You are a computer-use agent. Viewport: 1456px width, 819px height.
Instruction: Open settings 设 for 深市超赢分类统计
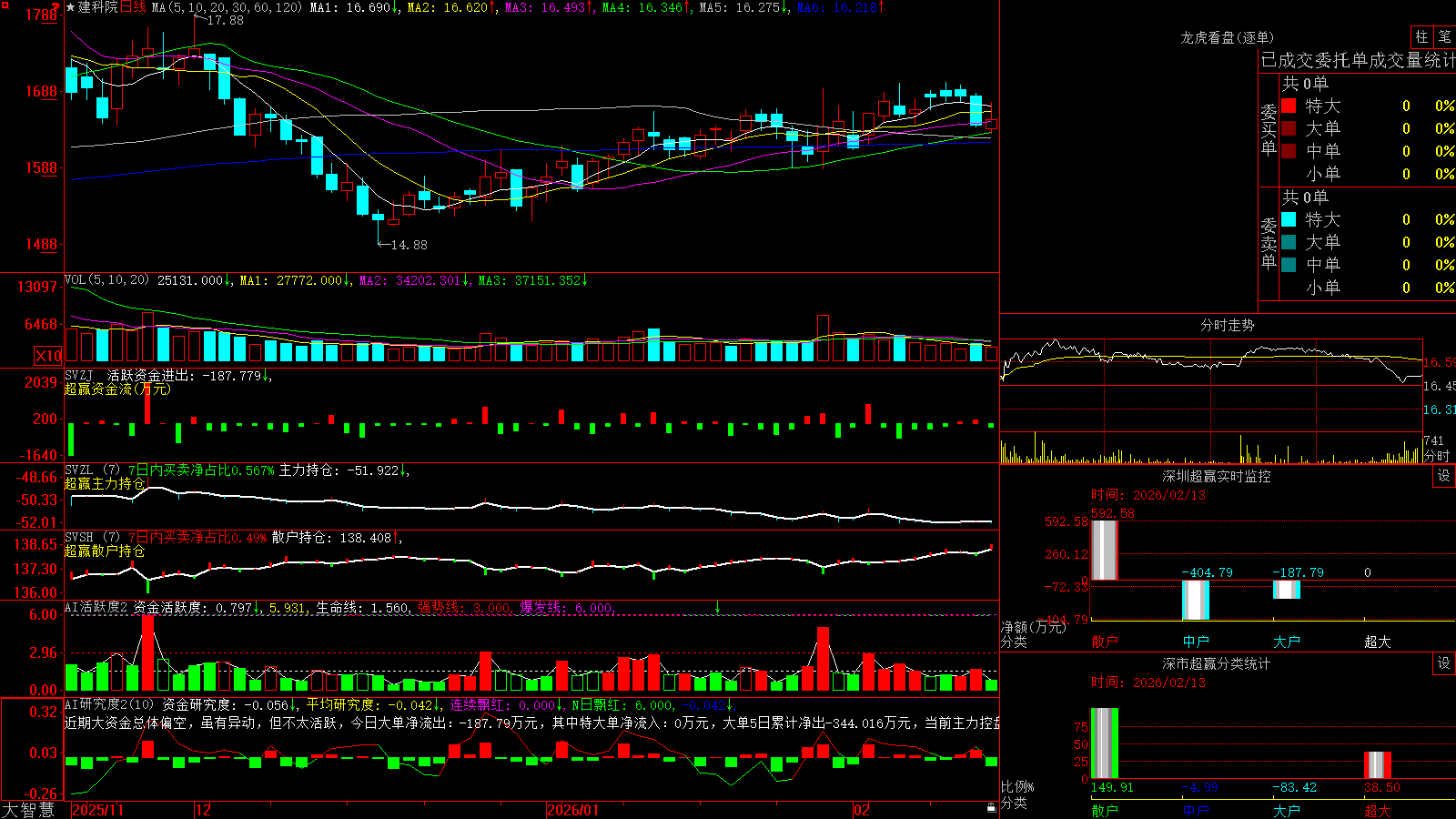1444,663
